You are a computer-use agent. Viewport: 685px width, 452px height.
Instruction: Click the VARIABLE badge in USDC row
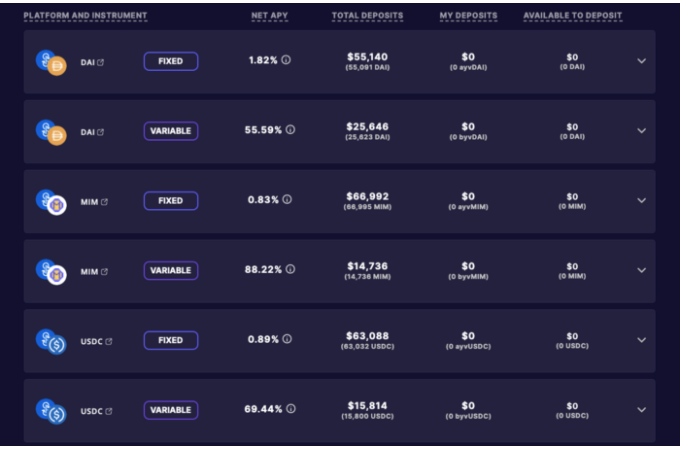[171, 410]
